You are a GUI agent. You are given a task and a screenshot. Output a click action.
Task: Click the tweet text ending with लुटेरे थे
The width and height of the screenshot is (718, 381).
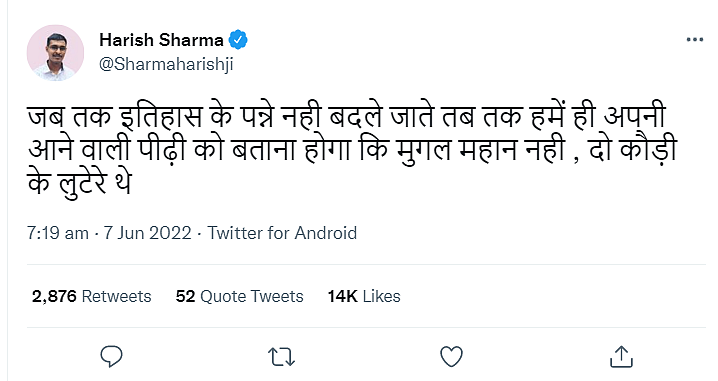(79, 183)
